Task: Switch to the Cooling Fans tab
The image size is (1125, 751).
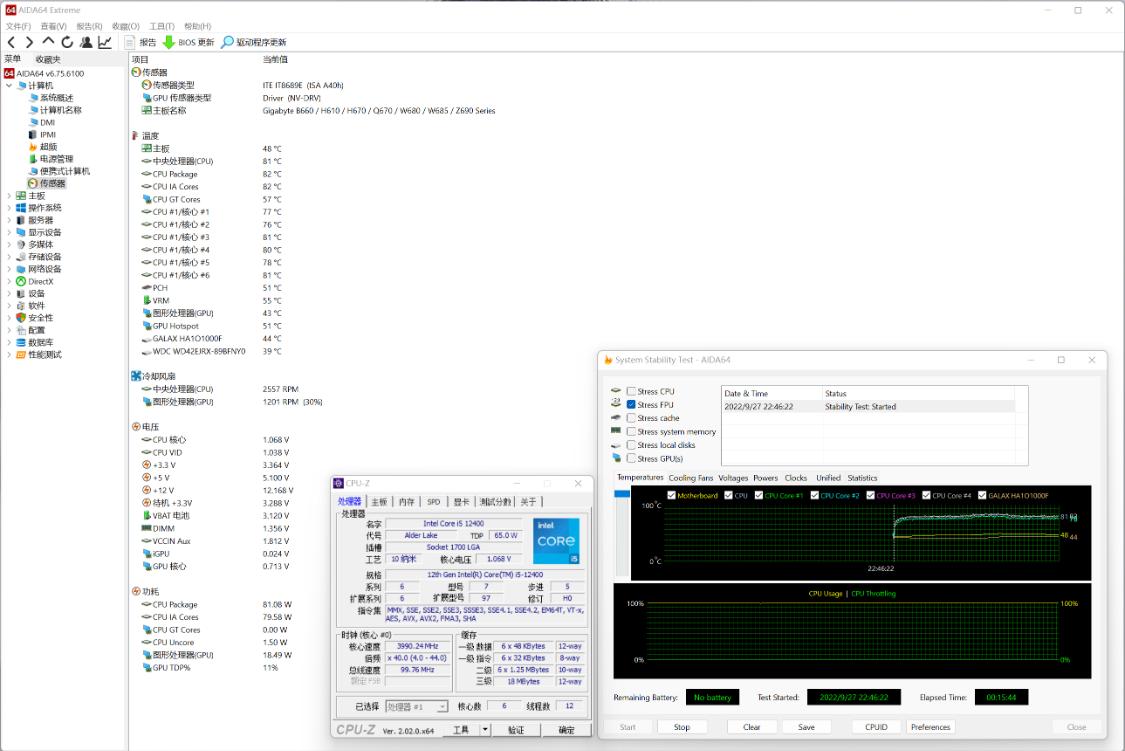Action: (690, 478)
